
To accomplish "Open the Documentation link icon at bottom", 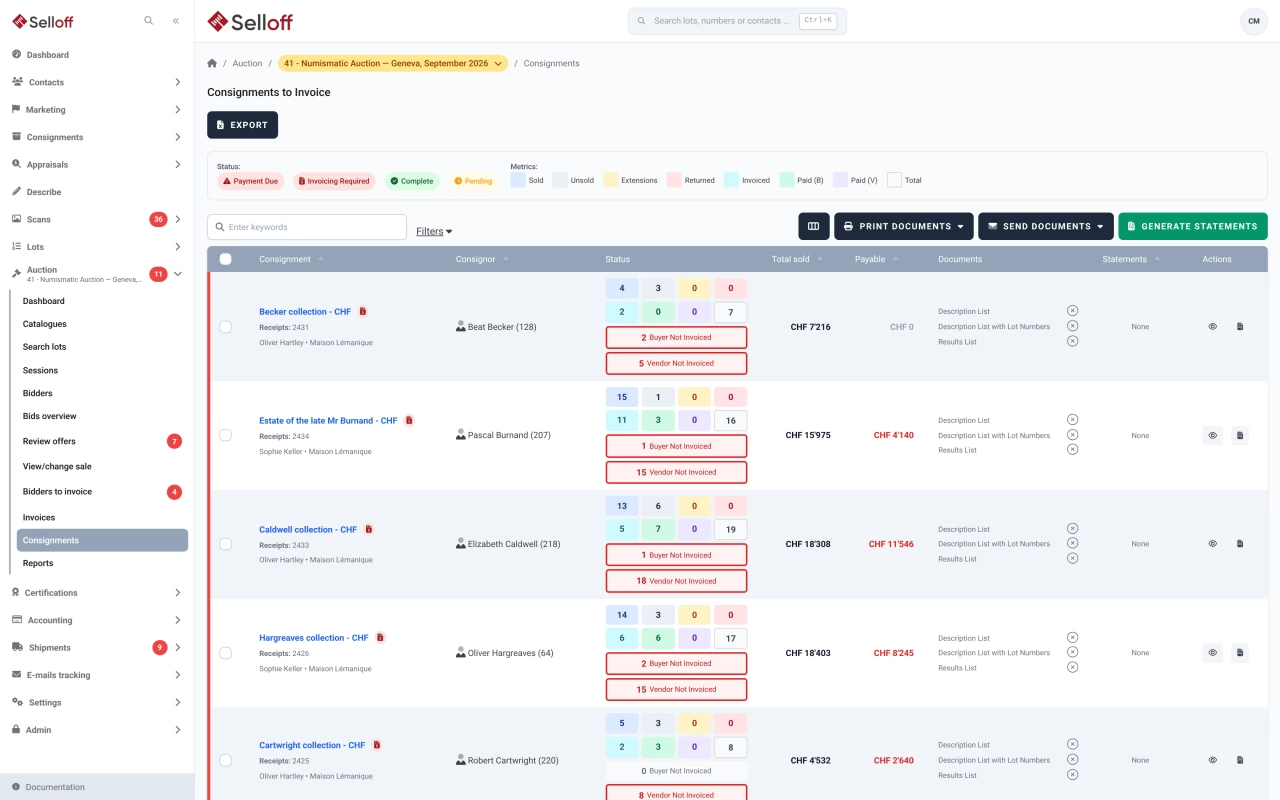I will (x=16, y=787).
